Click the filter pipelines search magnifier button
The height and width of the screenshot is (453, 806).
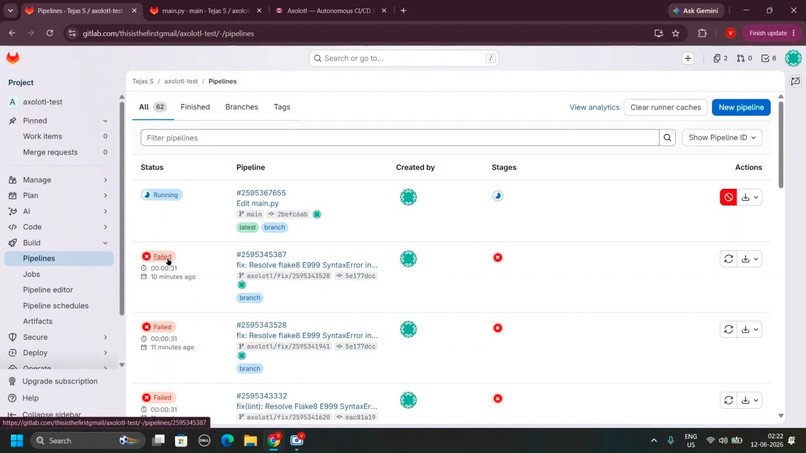point(667,138)
